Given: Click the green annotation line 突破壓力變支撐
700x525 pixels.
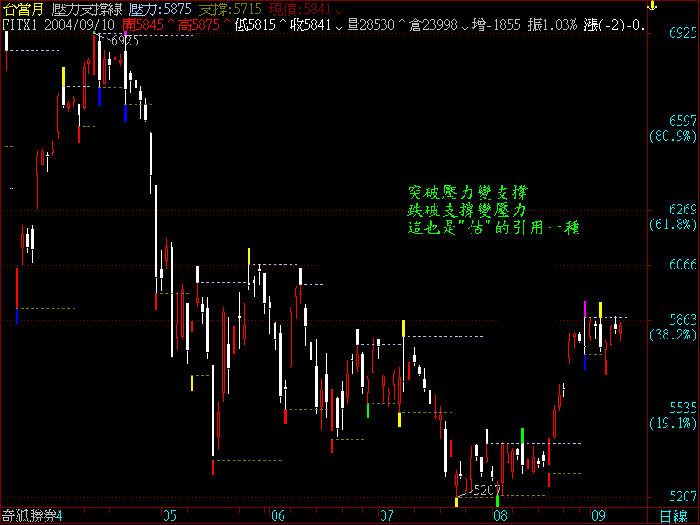Looking at the screenshot, I should 468,193.
